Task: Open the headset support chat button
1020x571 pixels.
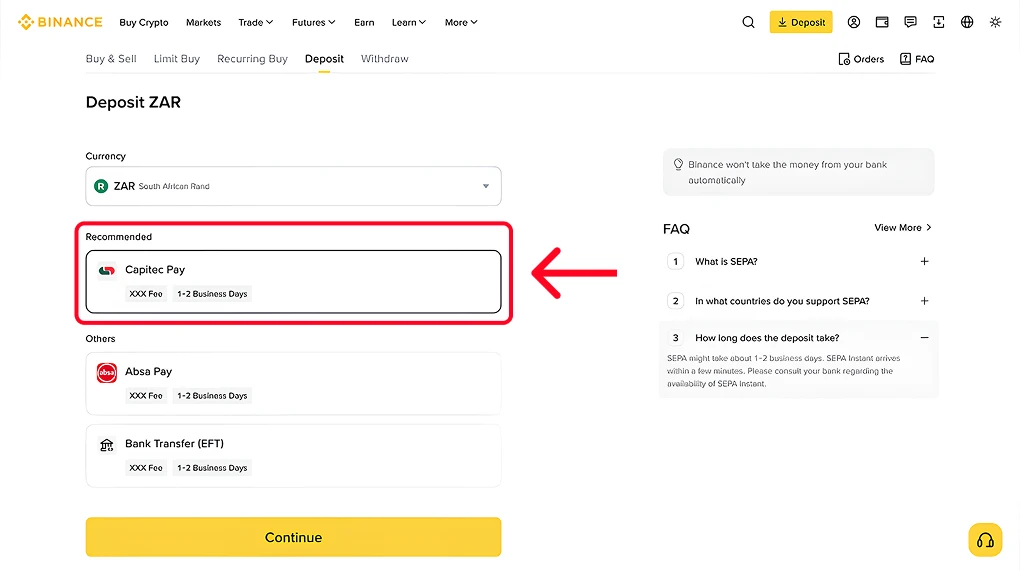Action: pyautogui.click(x=985, y=540)
